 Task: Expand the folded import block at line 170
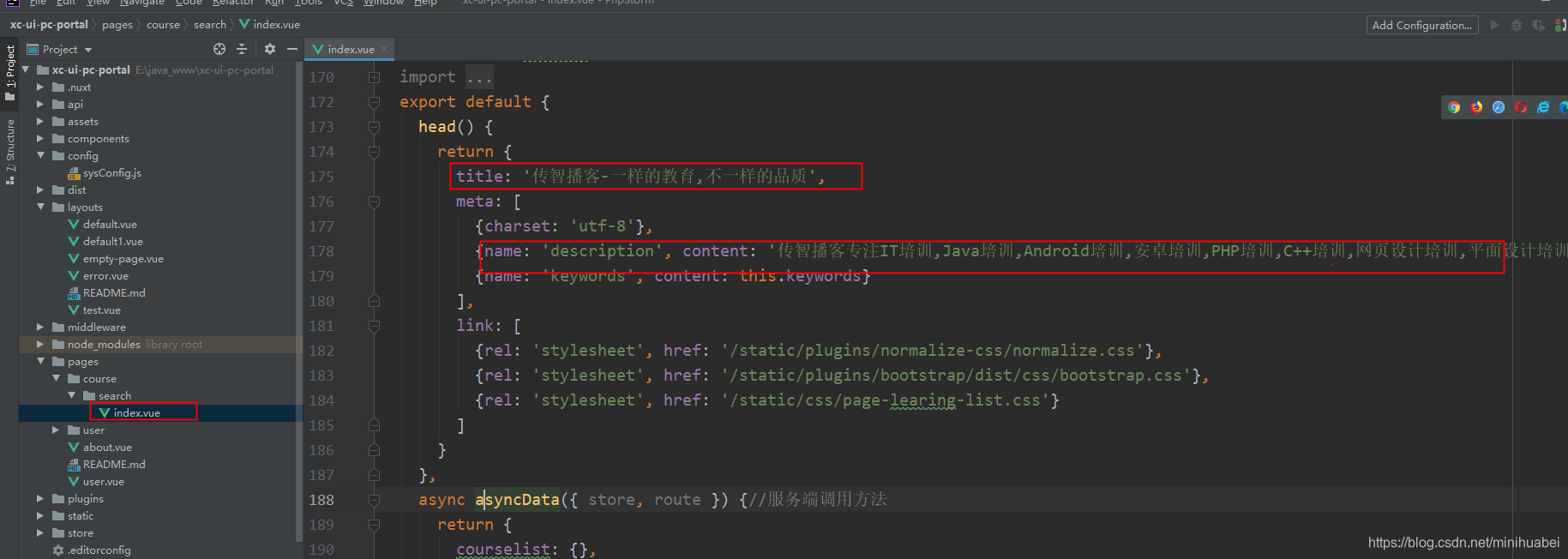tap(374, 77)
